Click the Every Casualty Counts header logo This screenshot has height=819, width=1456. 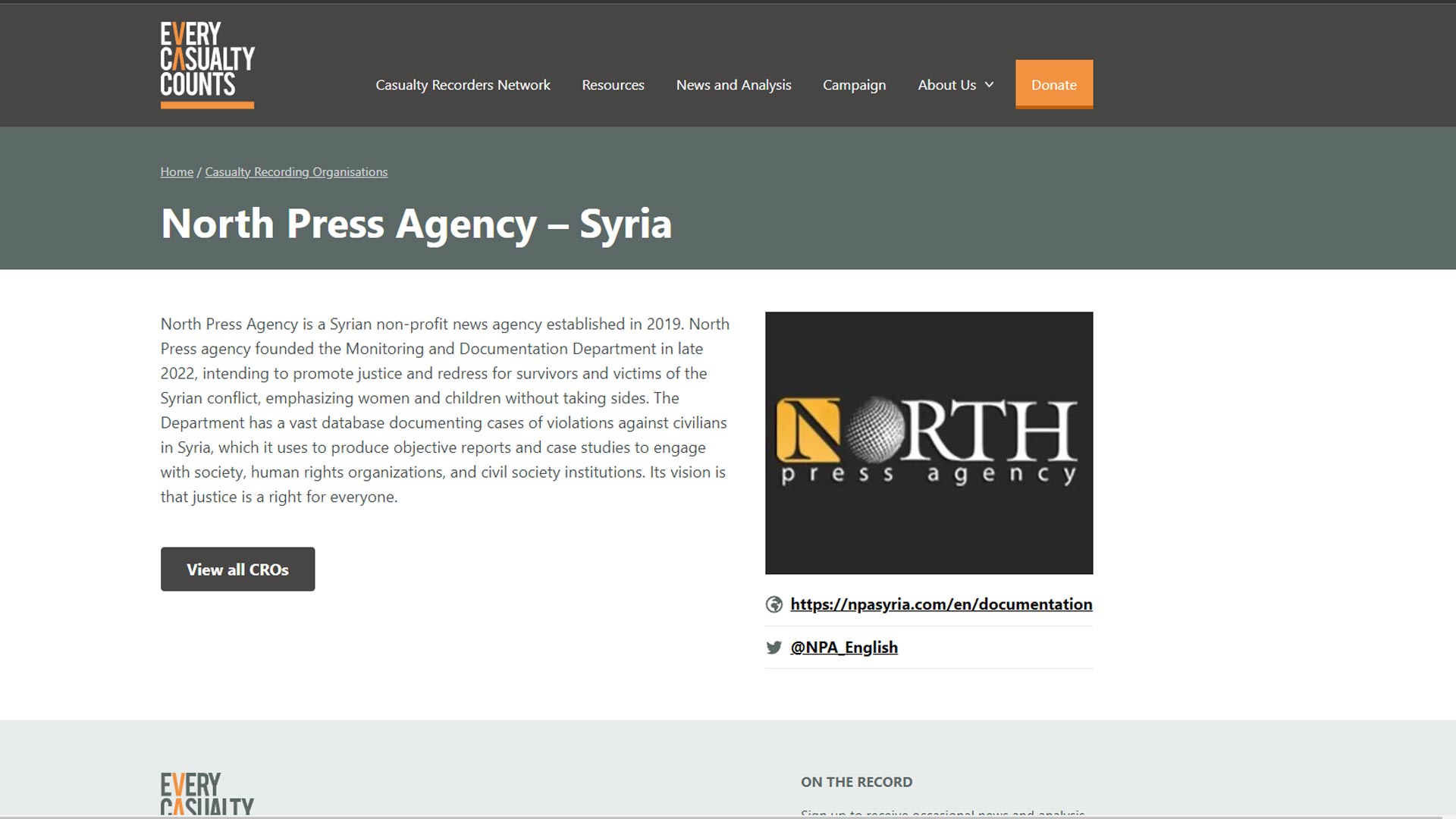[207, 65]
